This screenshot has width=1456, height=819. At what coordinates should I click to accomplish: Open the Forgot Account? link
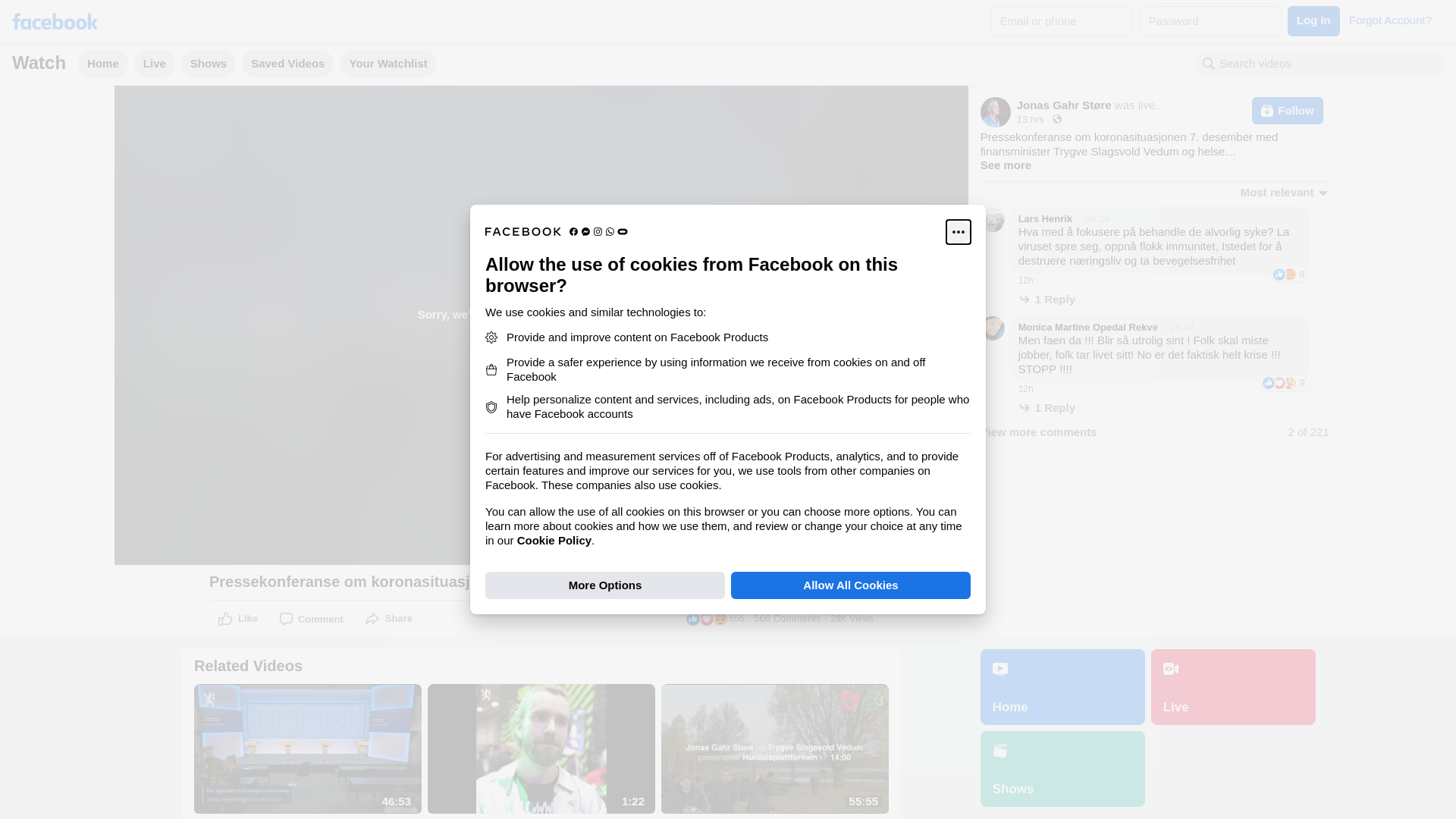[x=1389, y=20]
